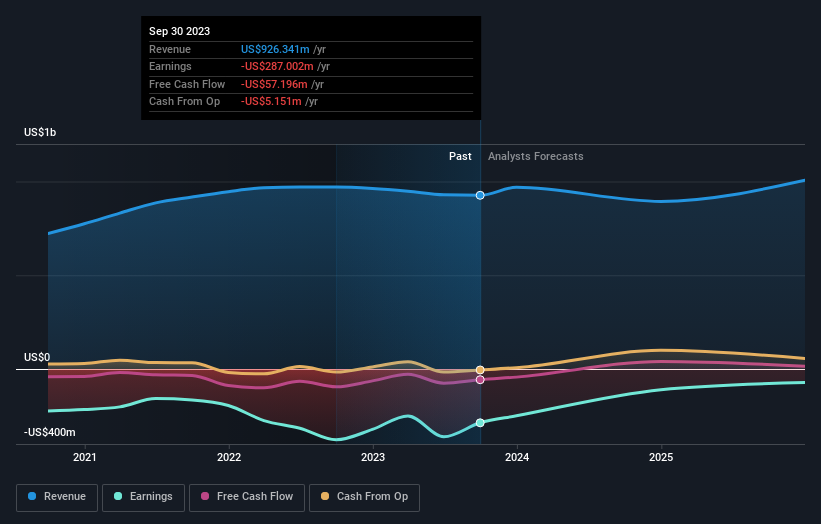Click the US$0 y-axis label
The height and width of the screenshot is (524, 821).
pyautogui.click(x=37, y=358)
